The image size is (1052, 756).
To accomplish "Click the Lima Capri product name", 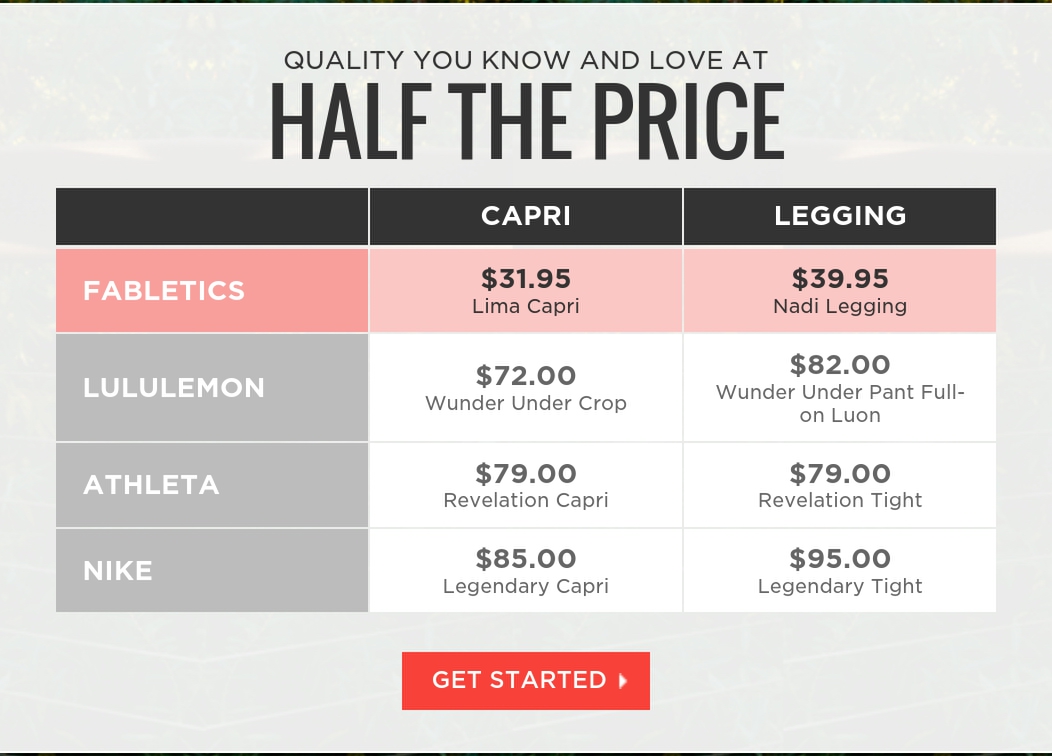I will (x=526, y=307).
